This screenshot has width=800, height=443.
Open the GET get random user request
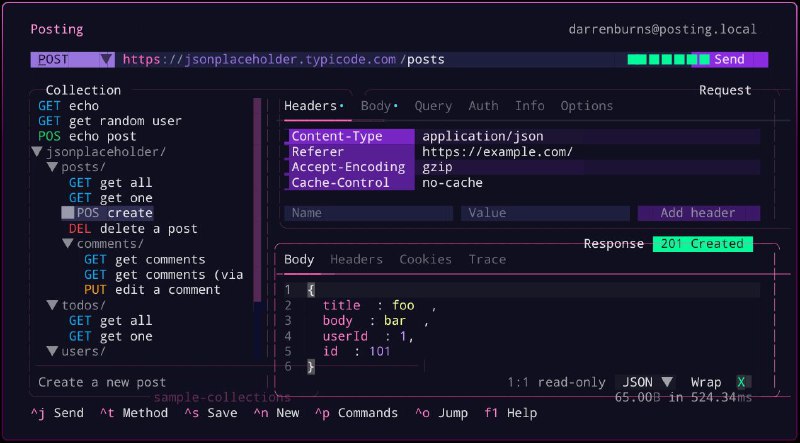click(110, 121)
